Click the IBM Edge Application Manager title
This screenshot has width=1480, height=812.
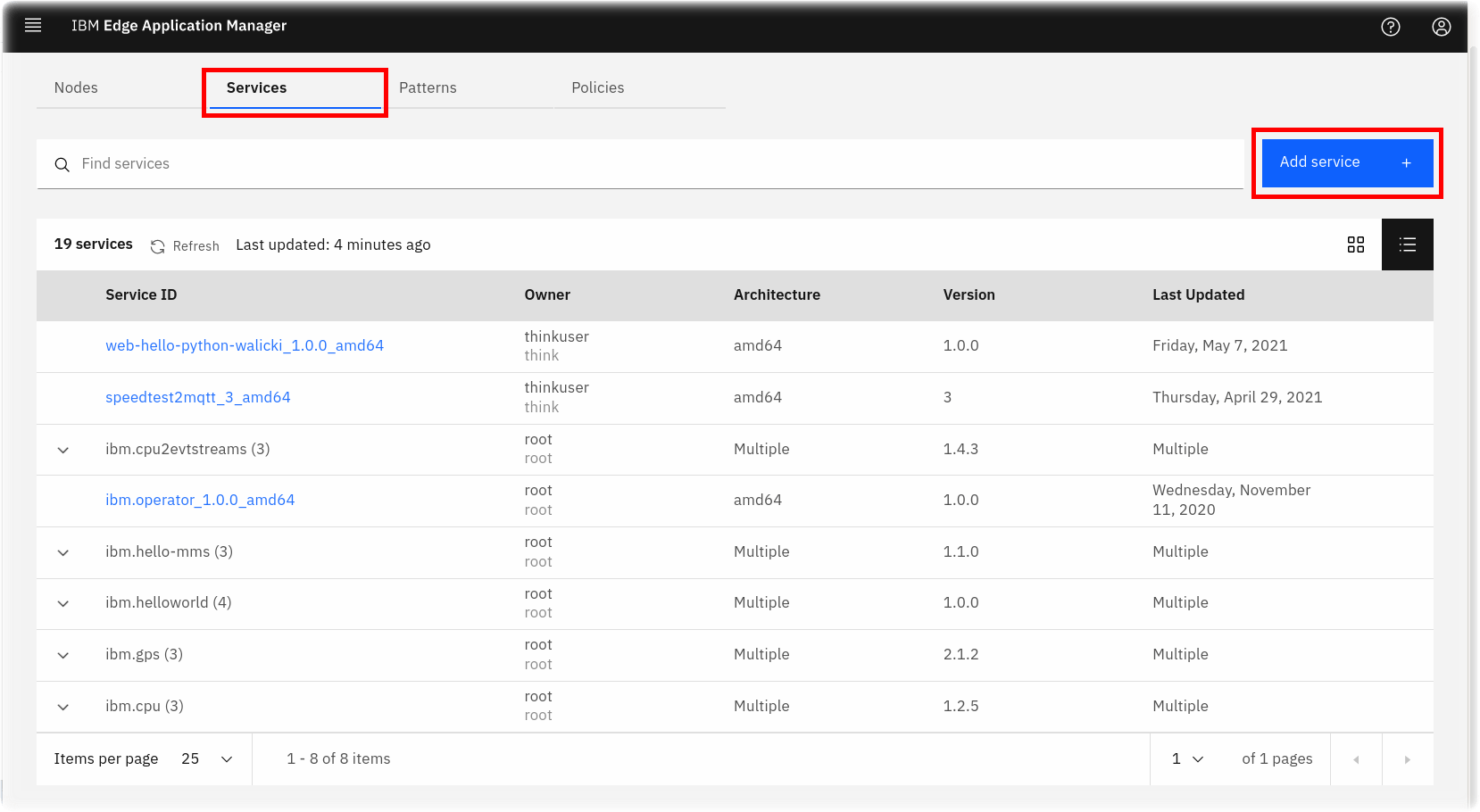179,26
